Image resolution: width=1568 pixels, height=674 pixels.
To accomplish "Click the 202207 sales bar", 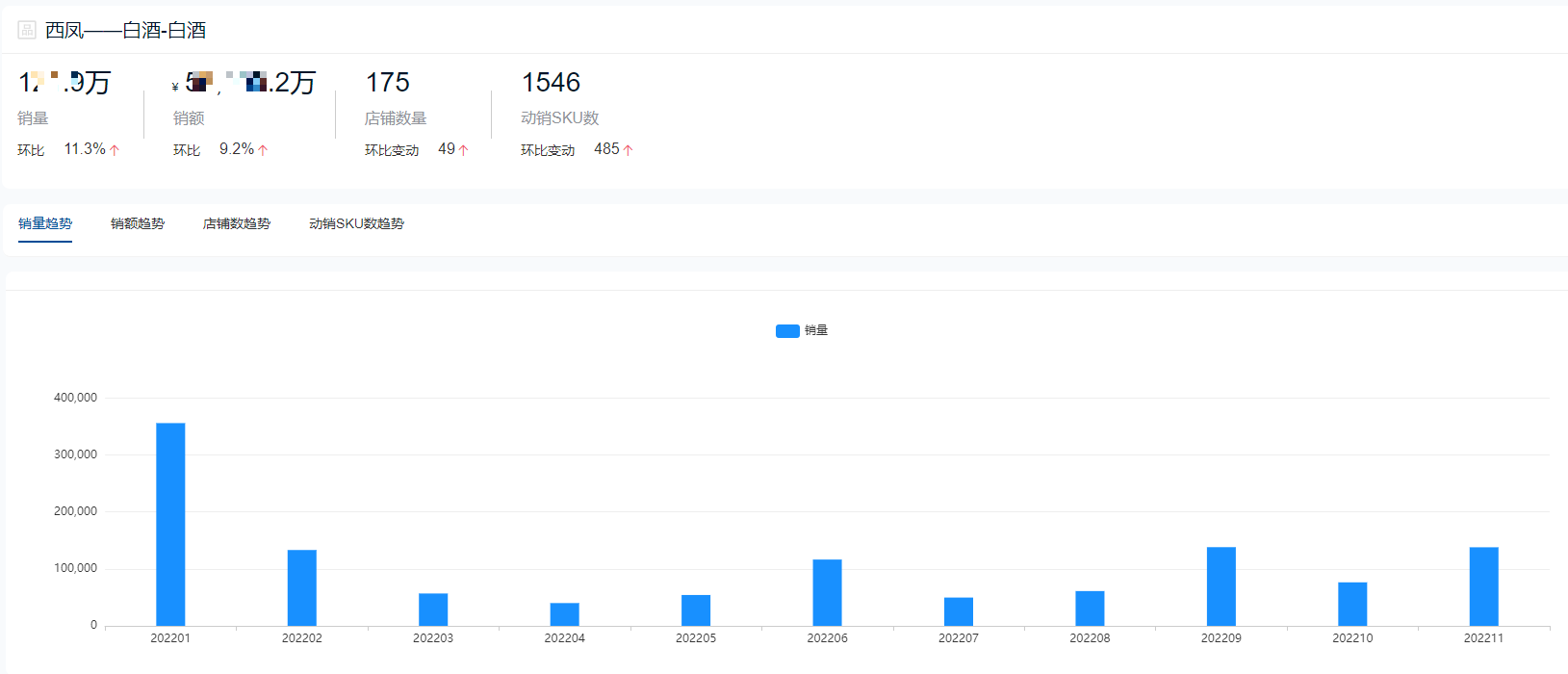I will click(x=959, y=611).
